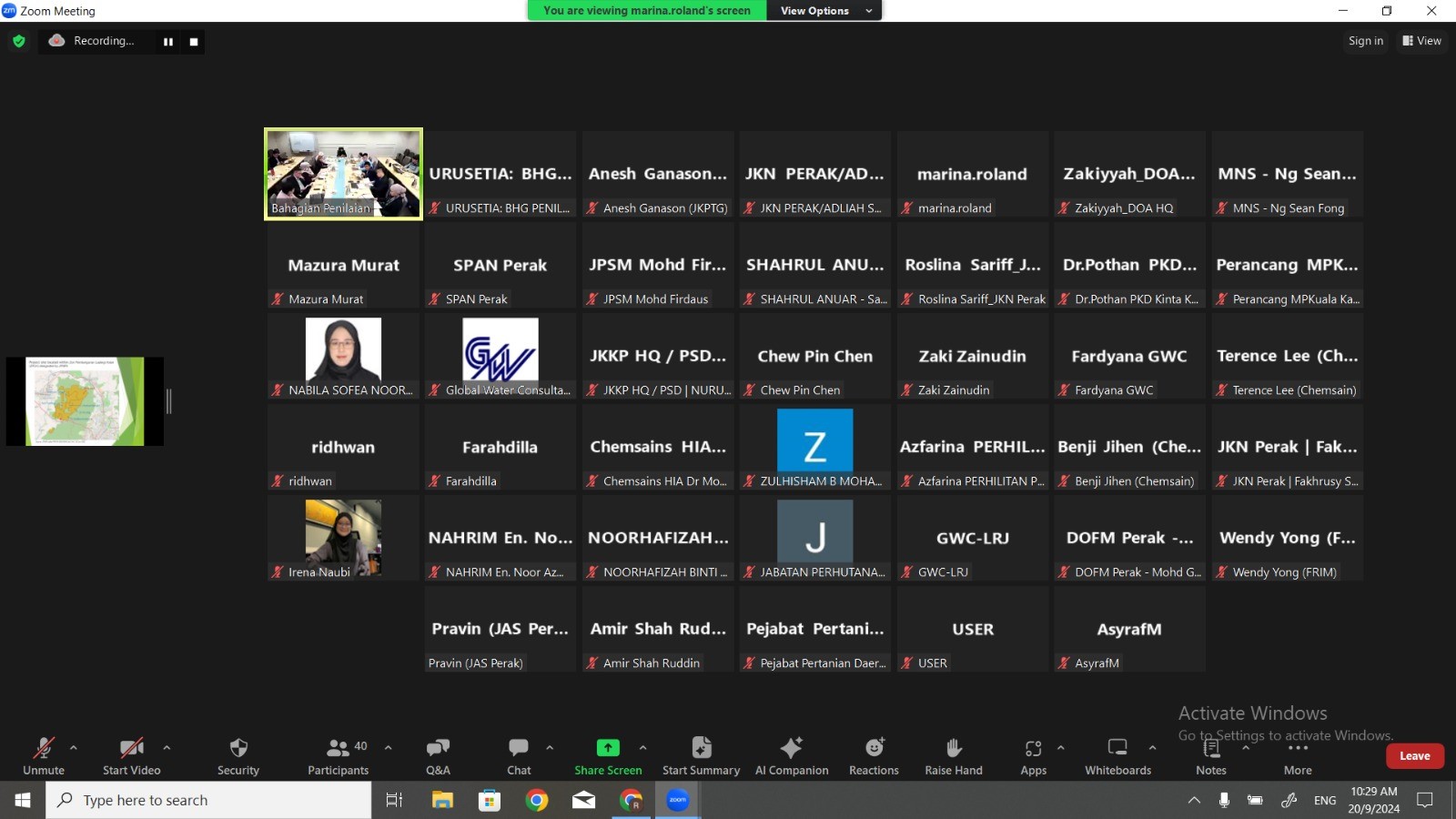Open File Explorer from the taskbar

tap(442, 800)
